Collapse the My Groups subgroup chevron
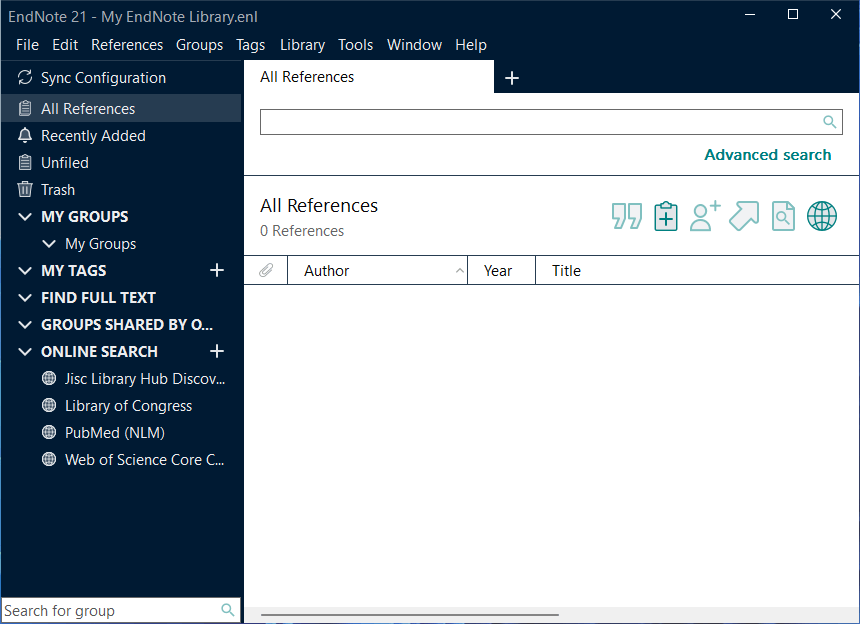860x624 pixels. tap(49, 244)
